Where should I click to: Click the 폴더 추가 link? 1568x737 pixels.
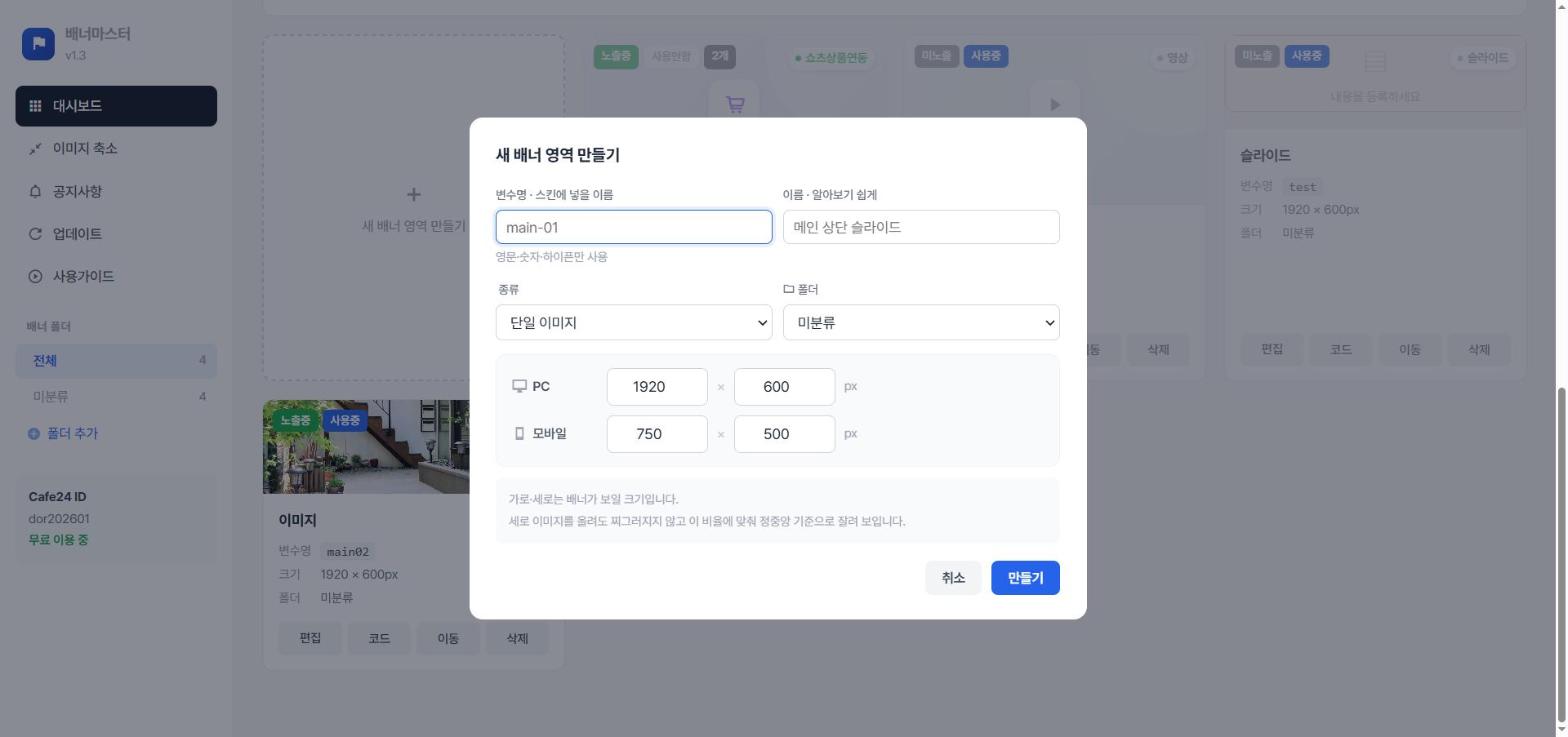pos(63,434)
